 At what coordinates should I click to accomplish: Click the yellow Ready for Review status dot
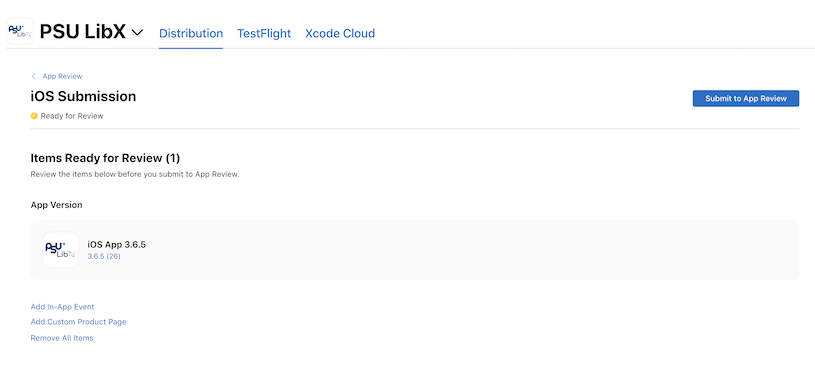pyautogui.click(x=34, y=116)
